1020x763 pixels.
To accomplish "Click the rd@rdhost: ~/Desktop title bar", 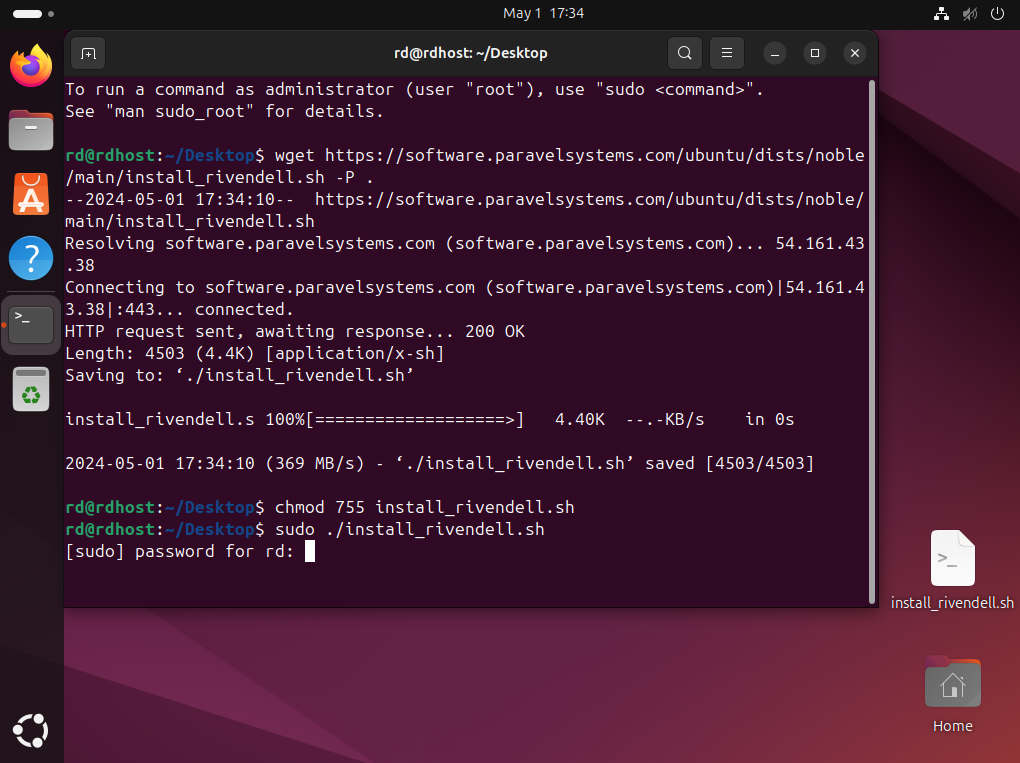I will point(470,53).
